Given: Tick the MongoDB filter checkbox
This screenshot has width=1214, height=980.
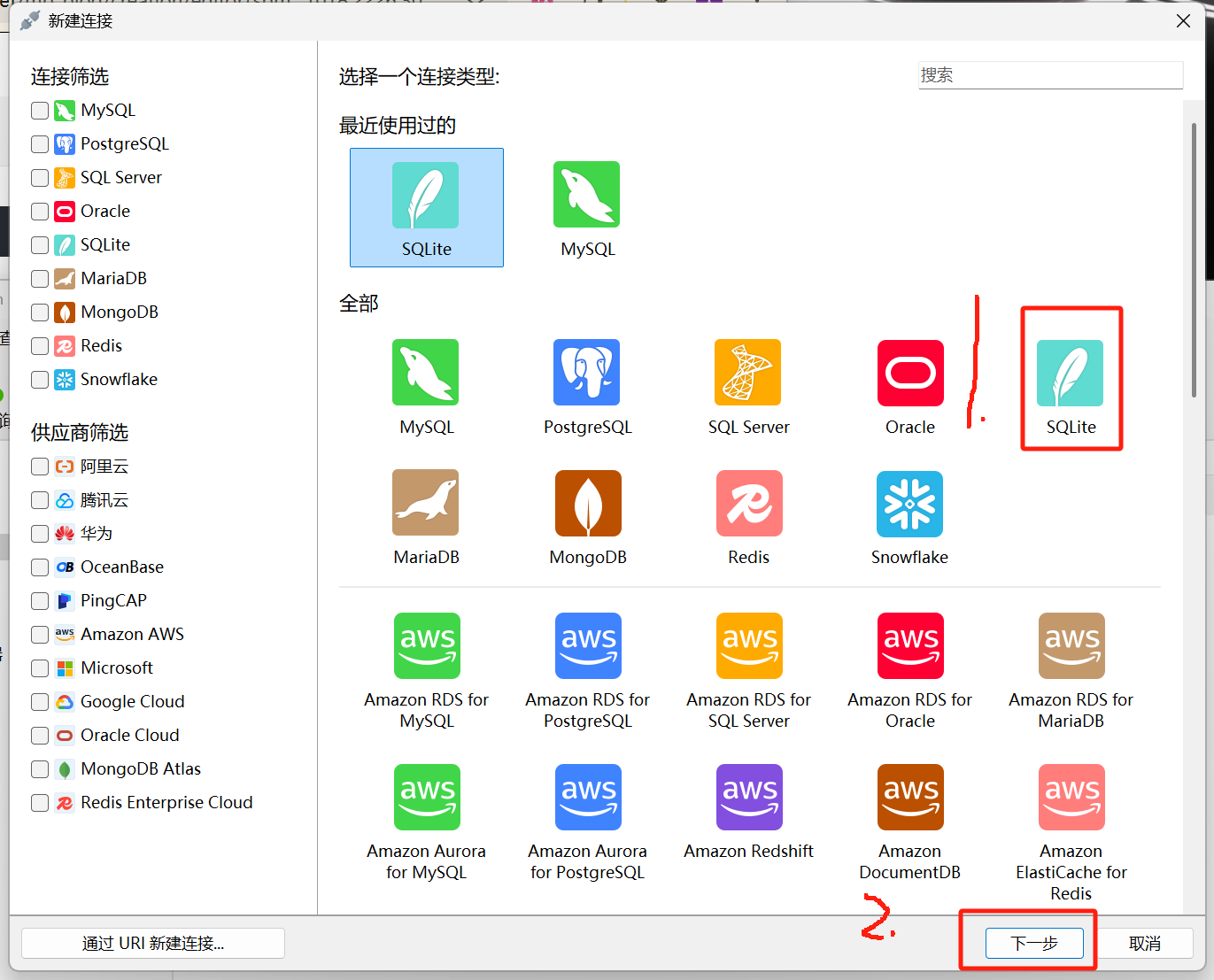Looking at the screenshot, I should pyautogui.click(x=40, y=313).
